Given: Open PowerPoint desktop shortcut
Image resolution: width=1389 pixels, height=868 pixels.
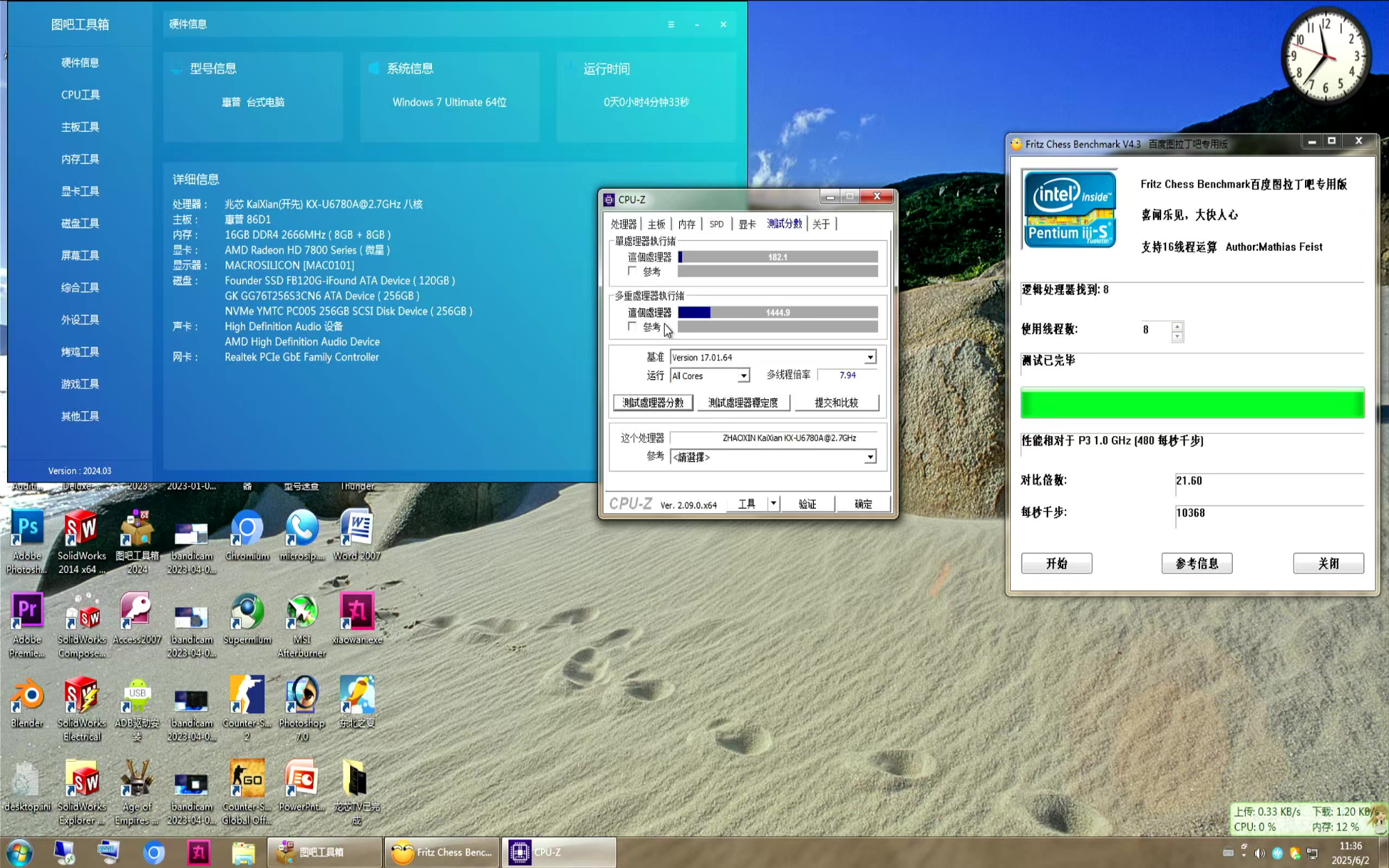Looking at the screenshot, I should pyautogui.click(x=302, y=785).
